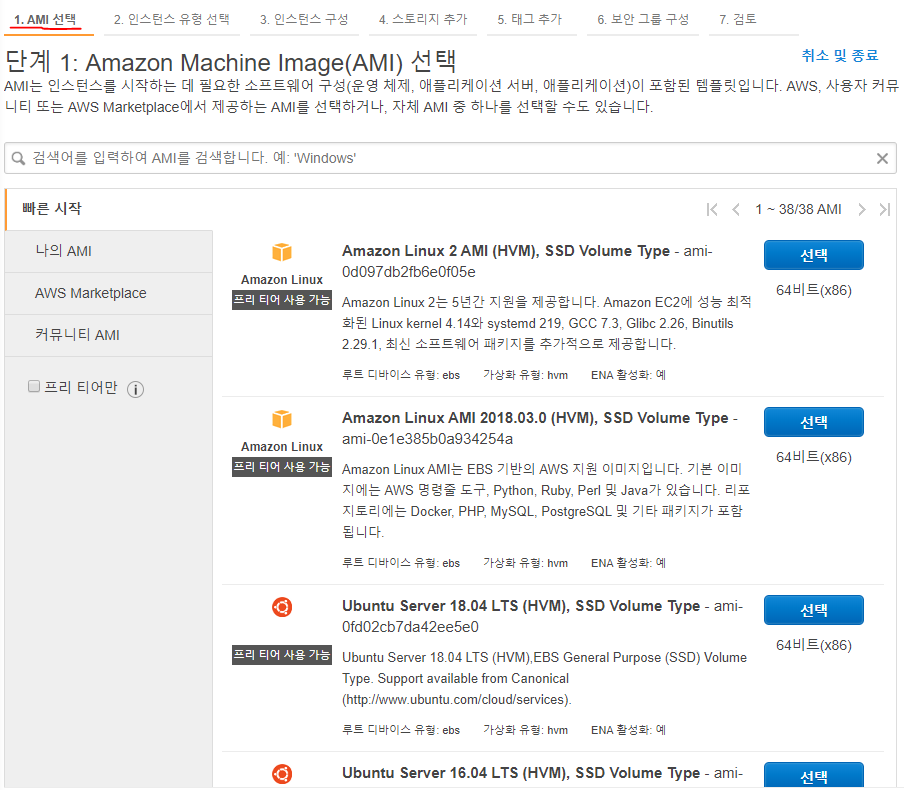This screenshot has width=904, height=790.
Task: Go to first AMI page
Action: point(712,209)
